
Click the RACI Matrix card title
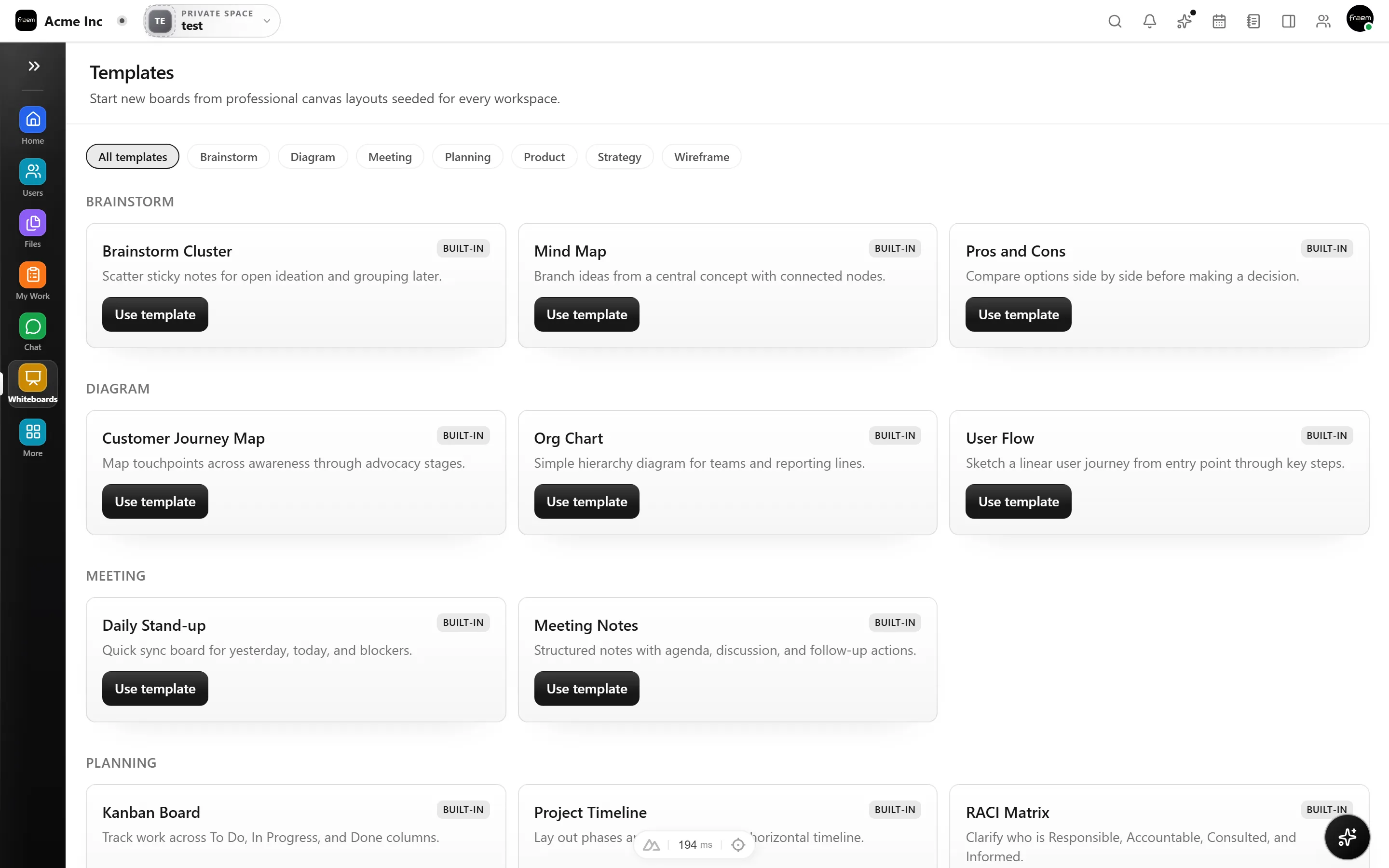pos(1008,813)
